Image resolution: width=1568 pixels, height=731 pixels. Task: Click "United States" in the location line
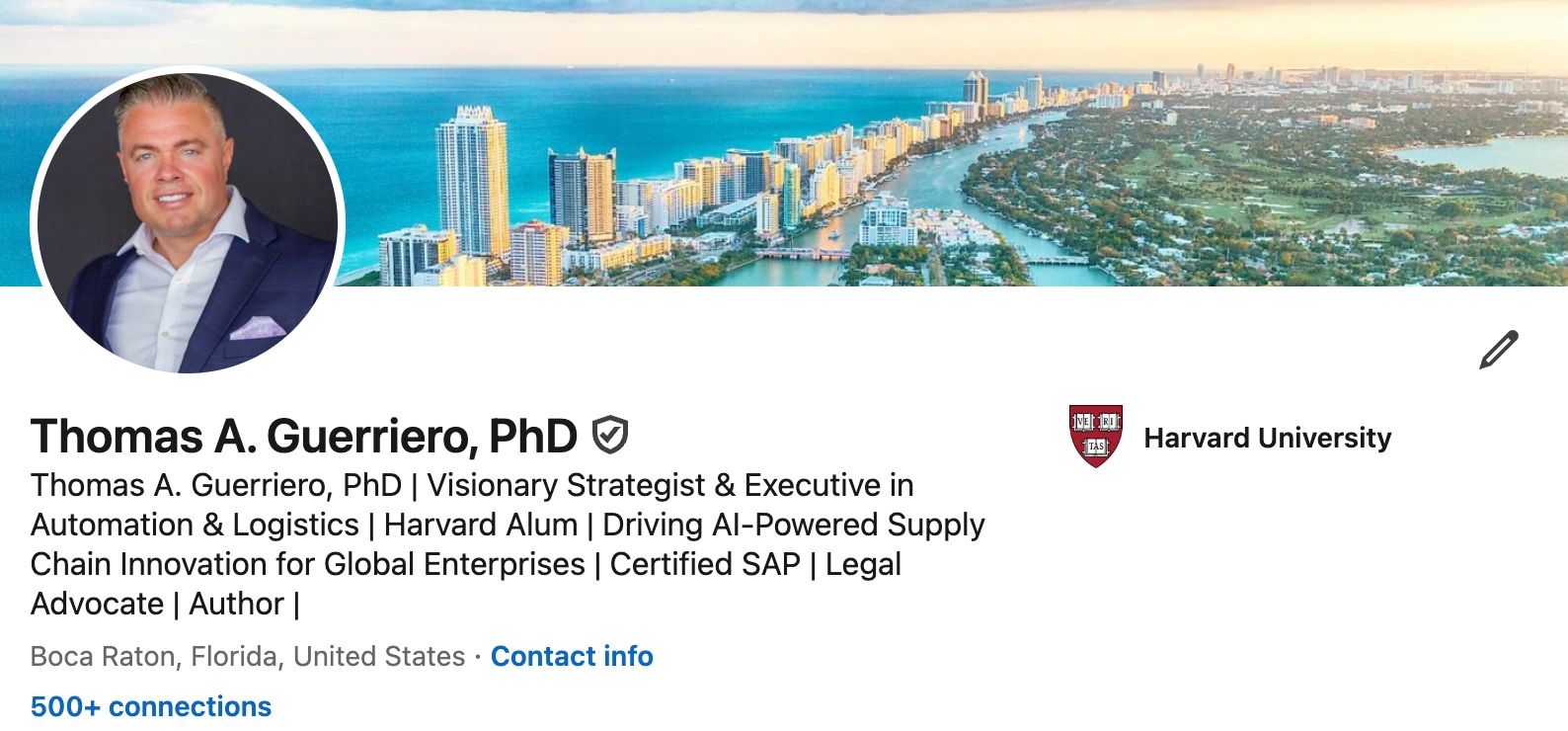click(379, 656)
